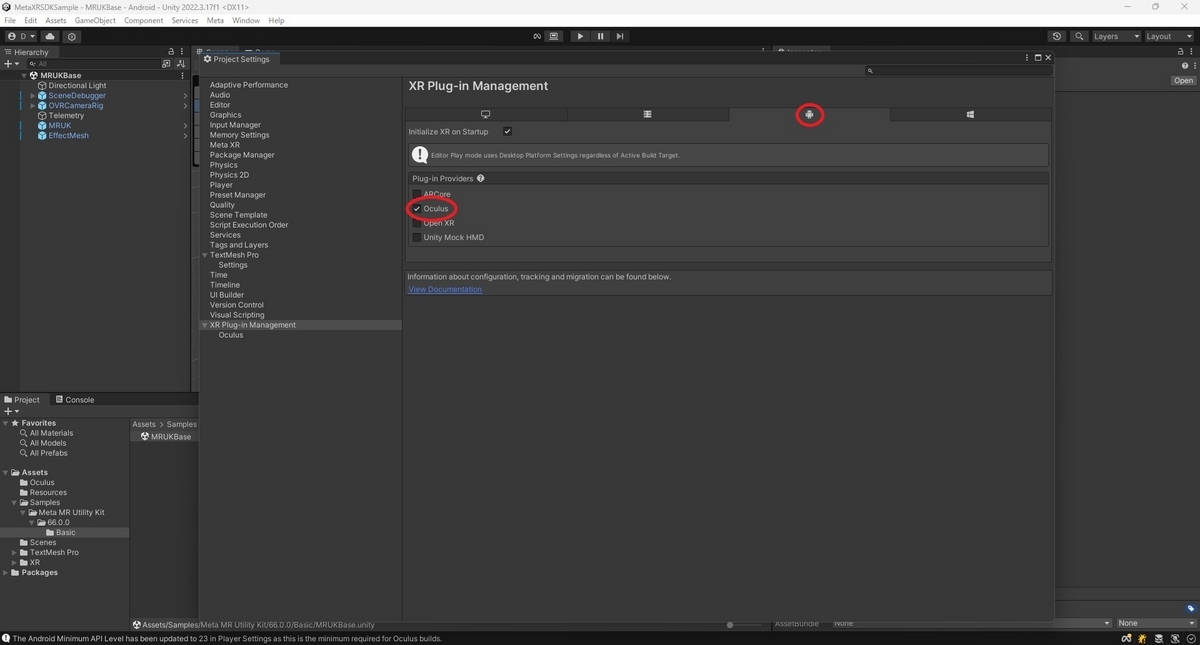Open Unity version control icon in toolbar
The width and height of the screenshot is (1200, 645).
pyautogui.click(x=72, y=36)
